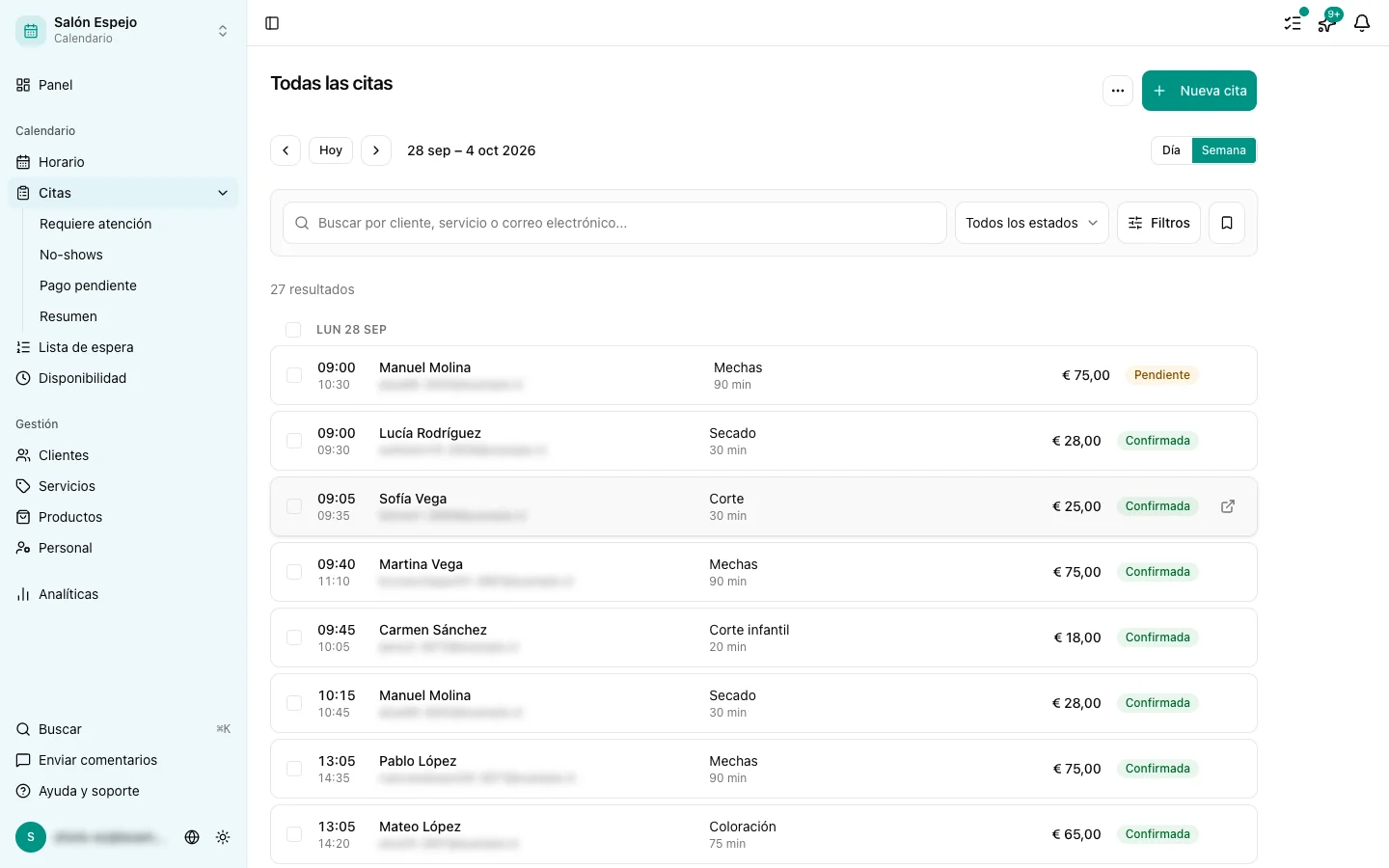Open the rocket updates icon with 9+ badge
The image size is (1389, 868).
(x=1327, y=23)
